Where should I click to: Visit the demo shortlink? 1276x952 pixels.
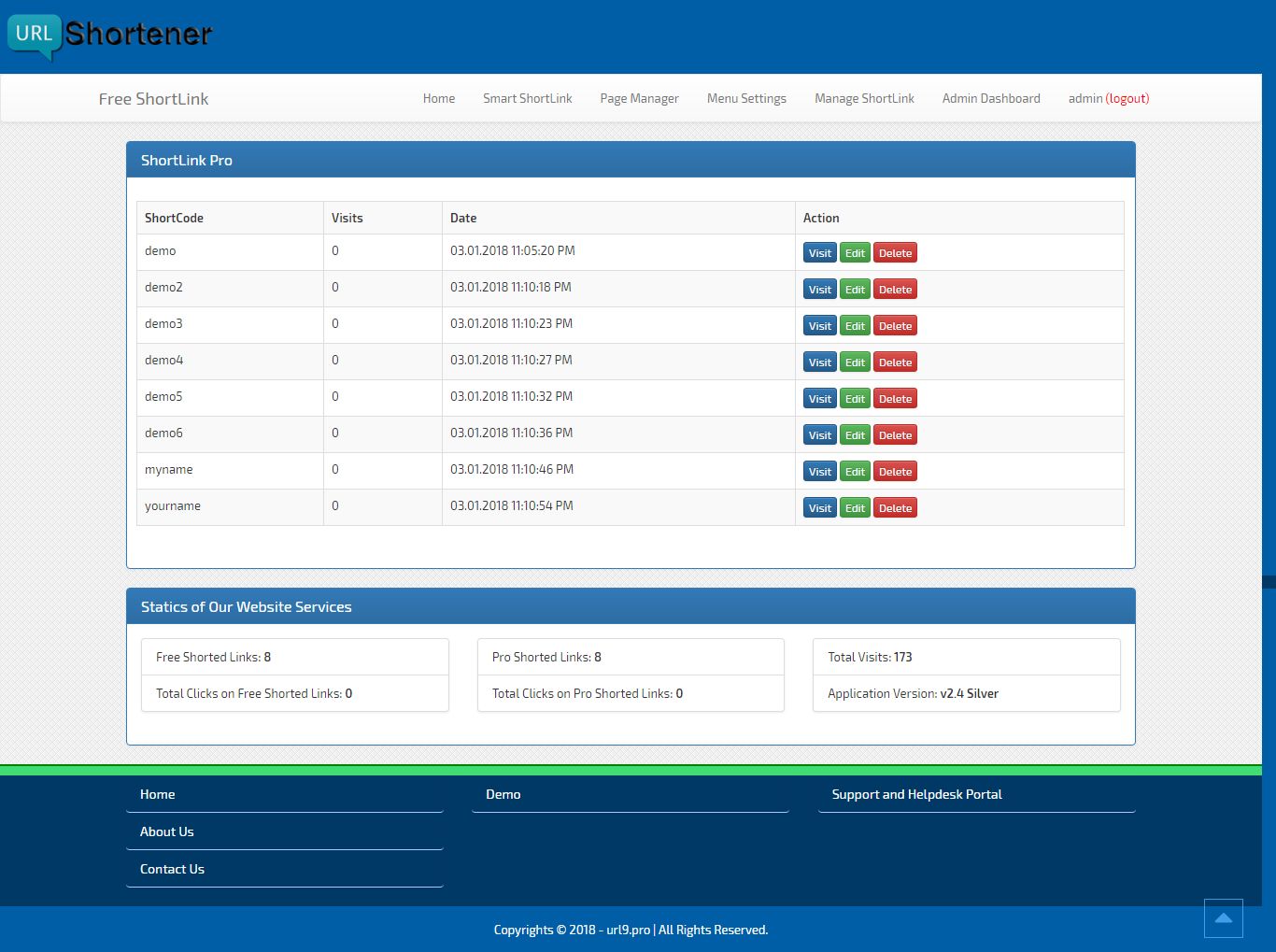tap(819, 253)
